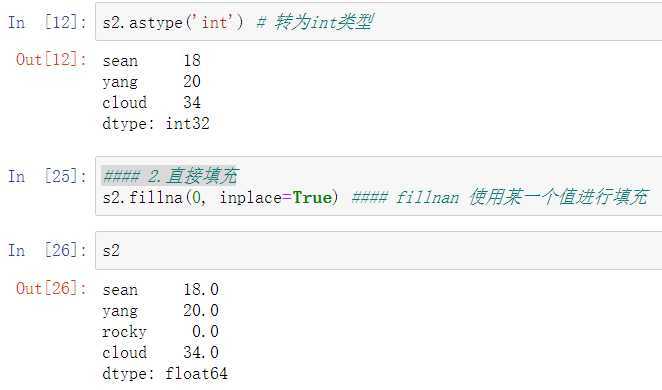Click the Out[12] output prompt

click(x=51, y=59)
